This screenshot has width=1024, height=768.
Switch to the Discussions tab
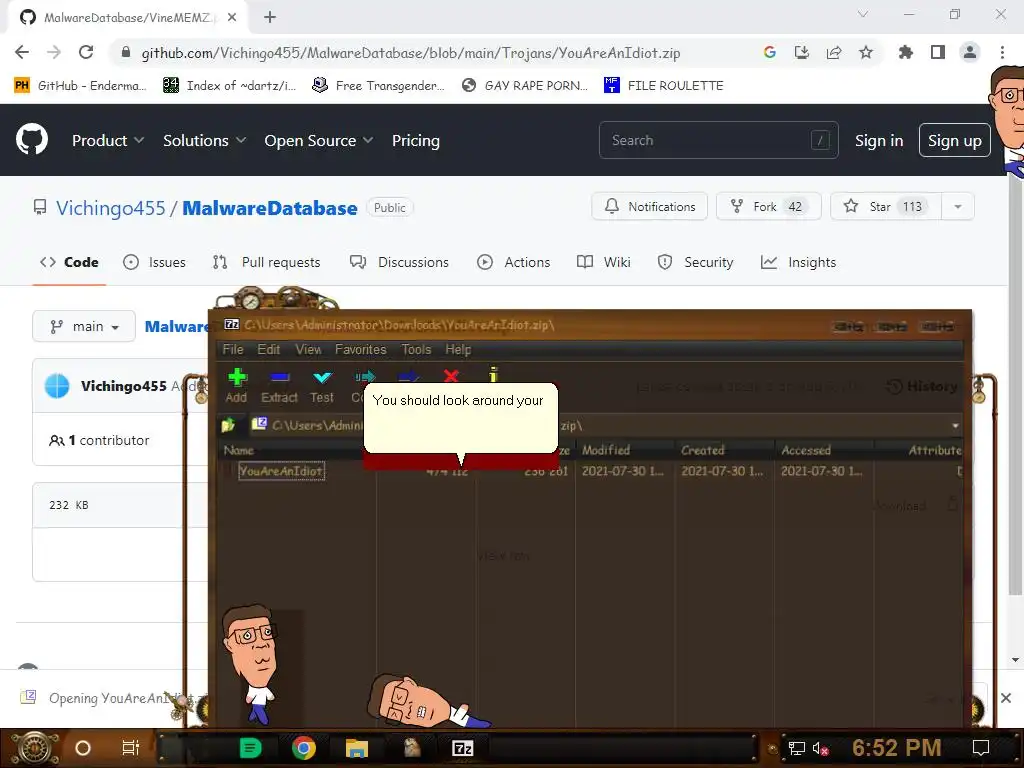(x=399, y=262)
